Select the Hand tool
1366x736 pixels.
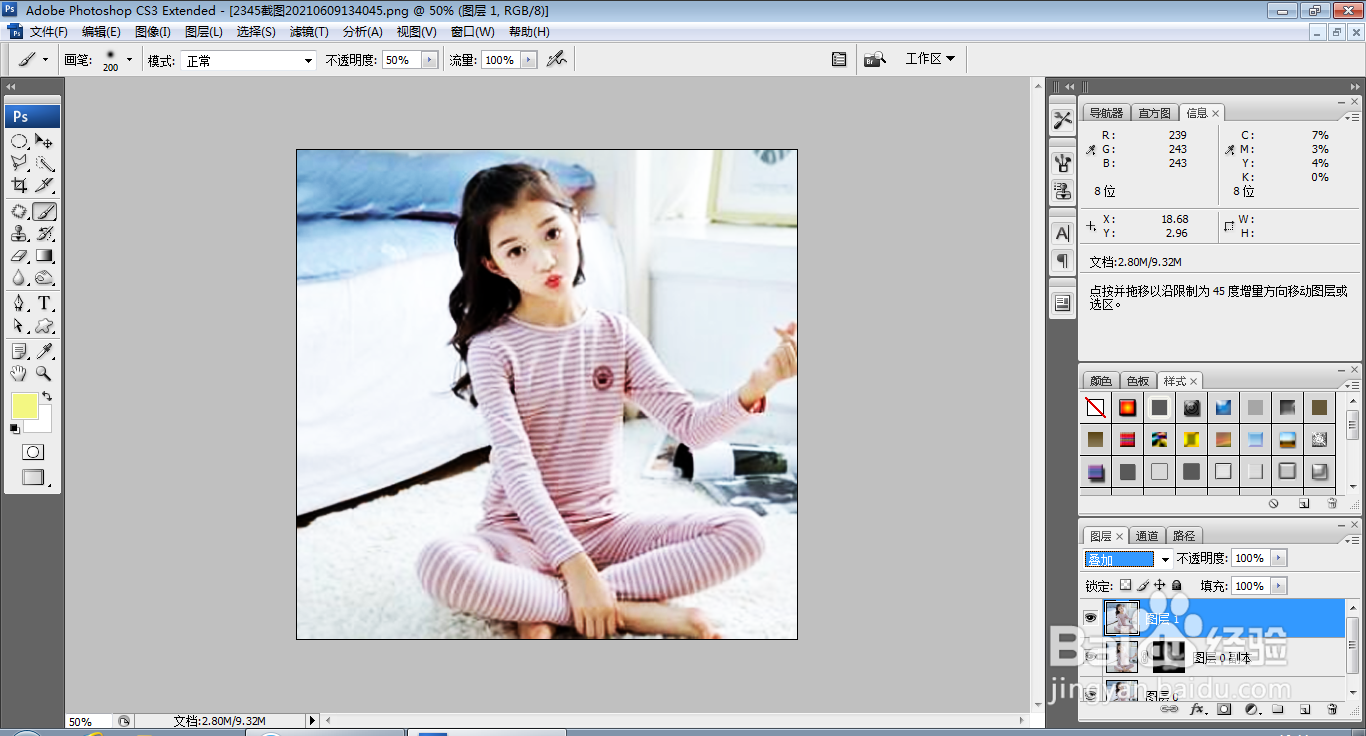pos(19,374)
